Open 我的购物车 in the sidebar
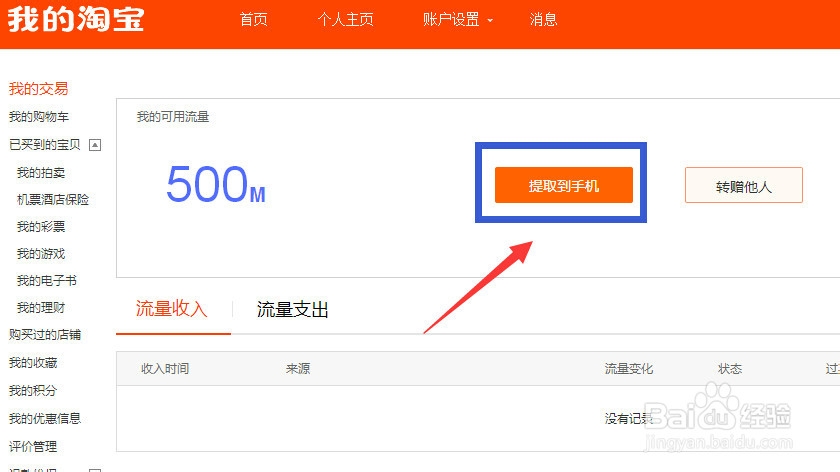 pyautogui.click(x=39, y=117)
